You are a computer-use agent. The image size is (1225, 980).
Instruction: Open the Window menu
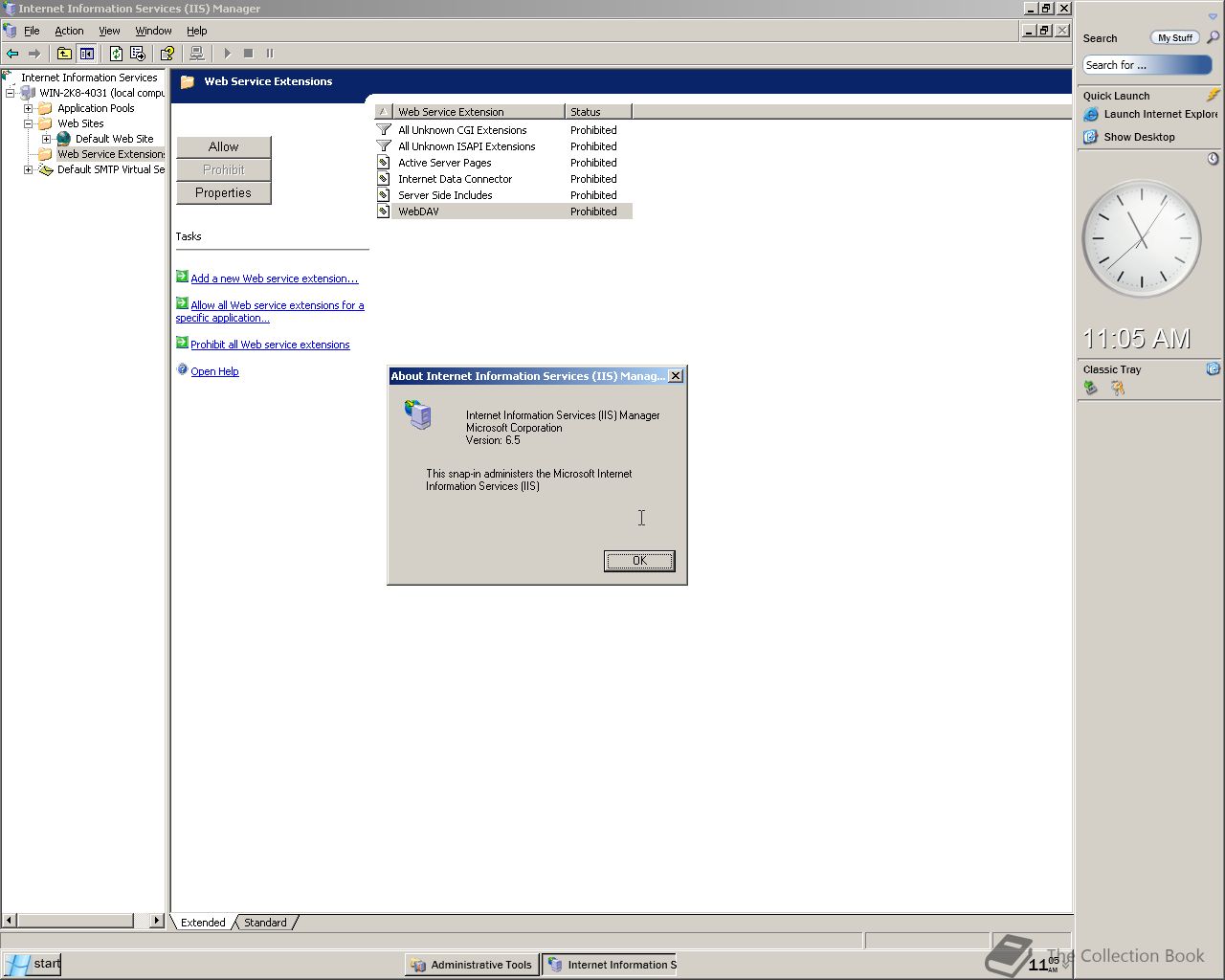[x=153, y=31]
